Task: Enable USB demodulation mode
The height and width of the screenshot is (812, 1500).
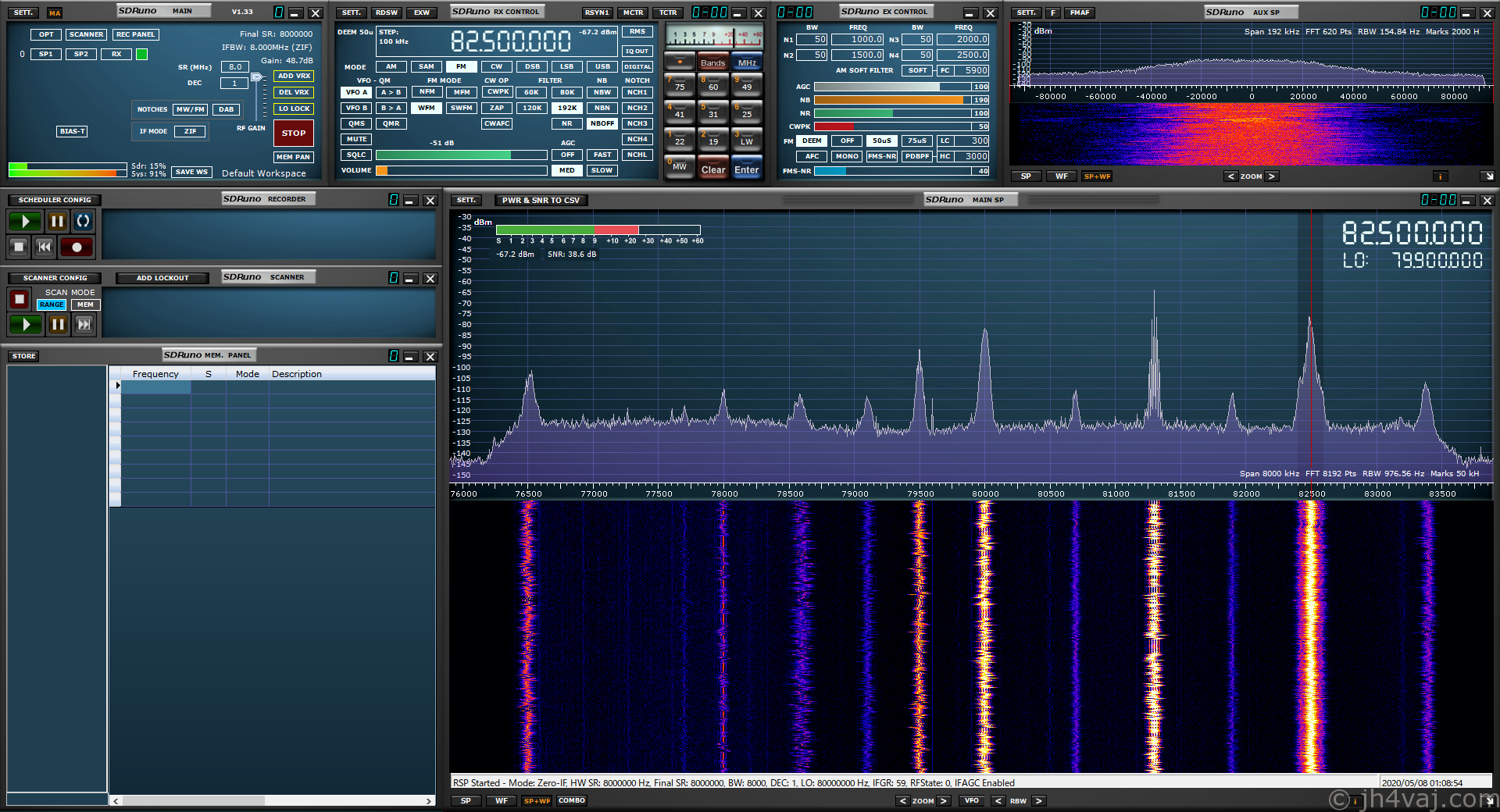Action: 602,67
